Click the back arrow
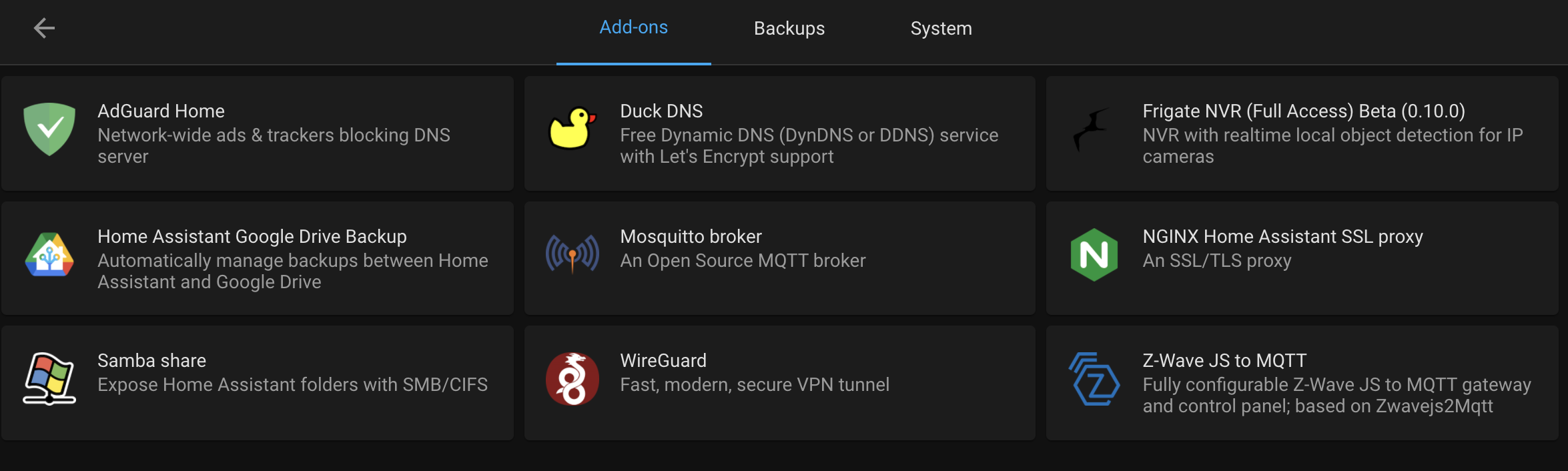 coord(43,28)
